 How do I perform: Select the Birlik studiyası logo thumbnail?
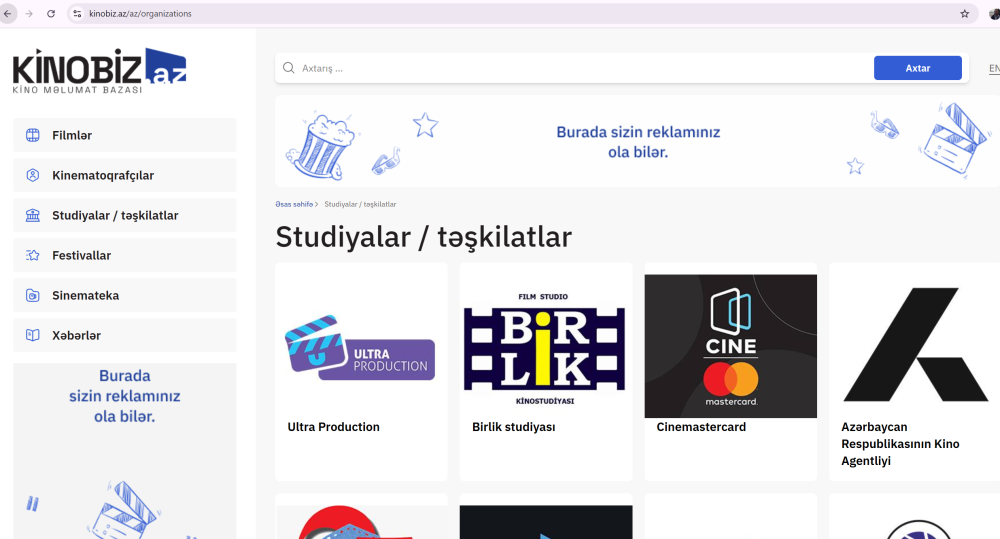(x=545, y=346)
